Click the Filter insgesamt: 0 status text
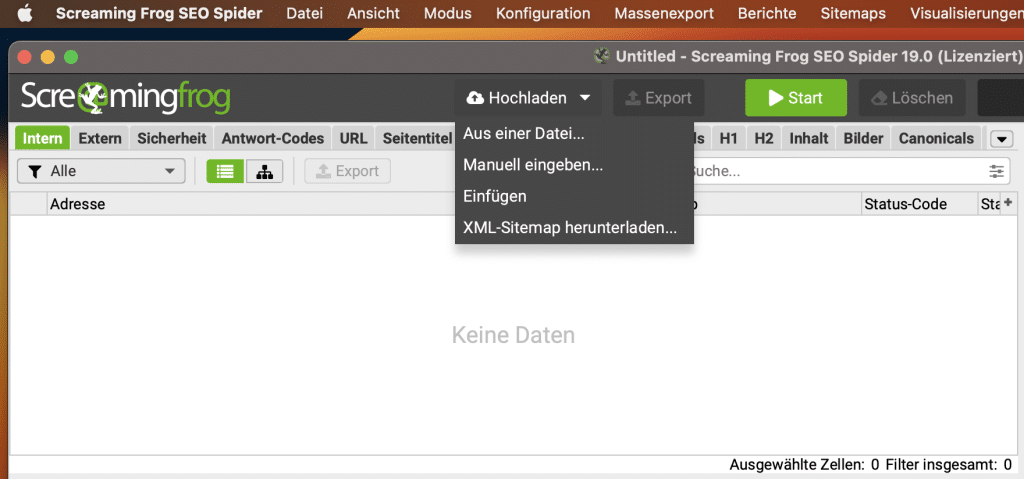This screenshot has height=479, width=1024. click(949, 465)
